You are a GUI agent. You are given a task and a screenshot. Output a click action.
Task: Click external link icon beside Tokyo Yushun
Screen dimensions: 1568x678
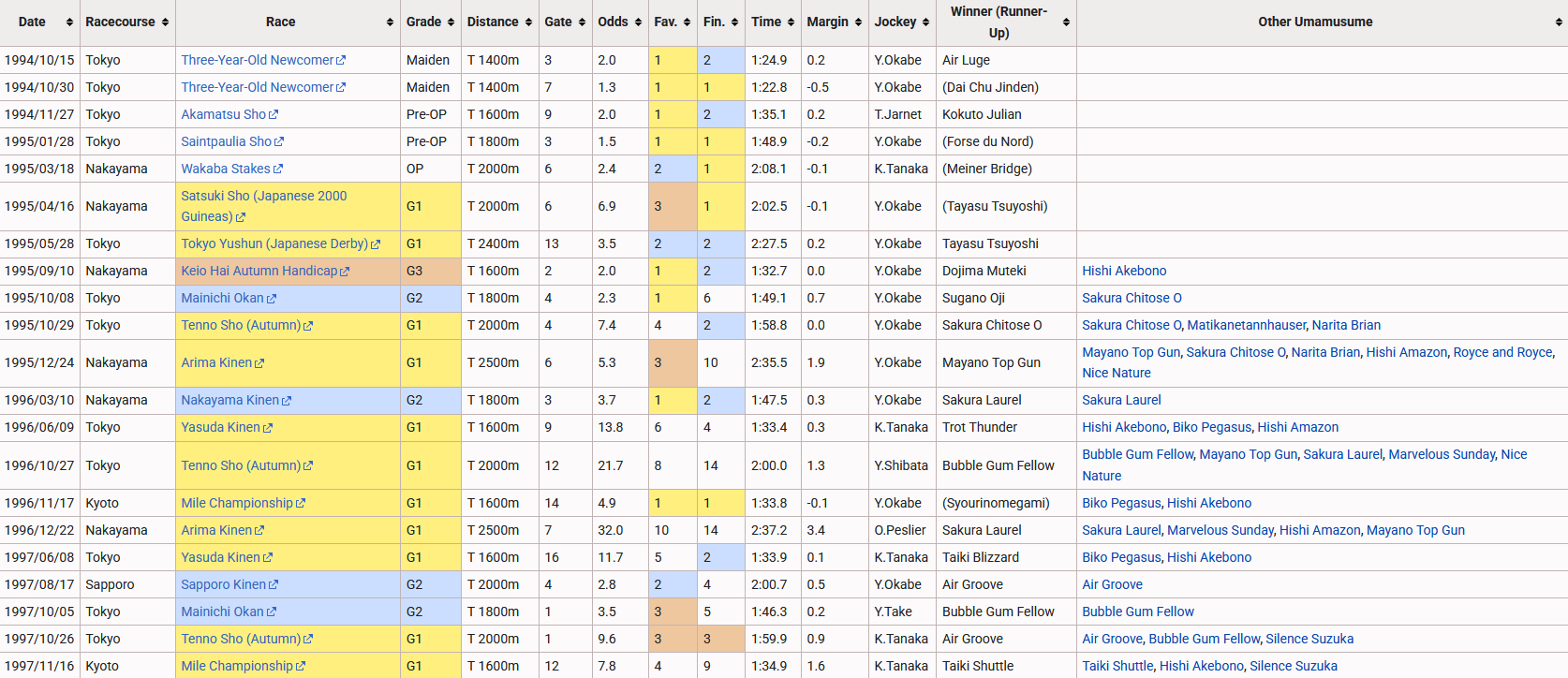pos(376,244)
